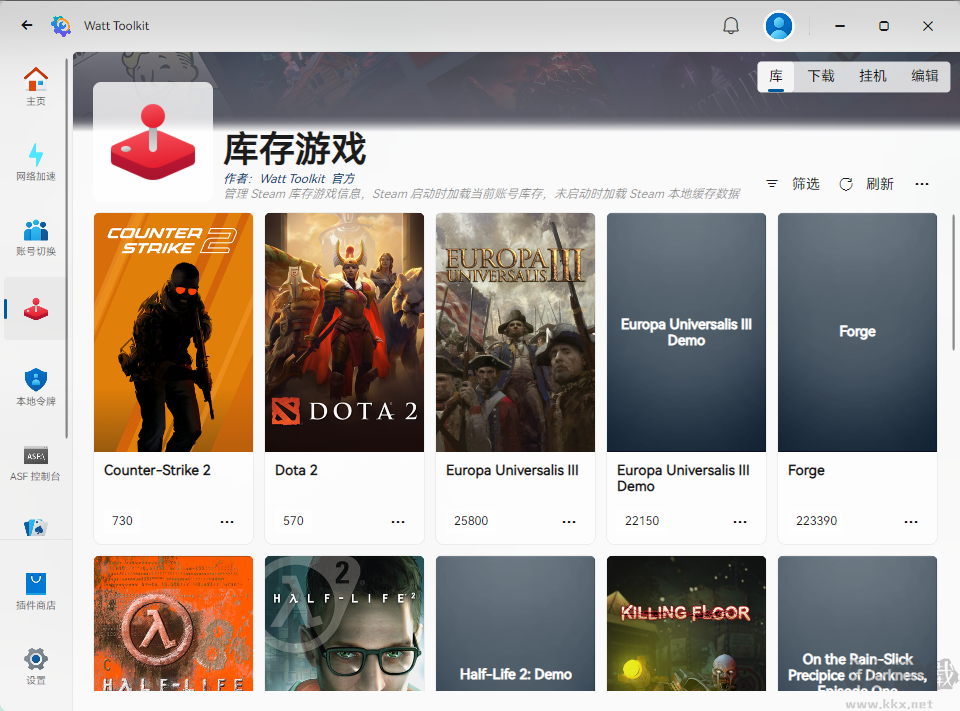This screenshot has width=960, height=711.
Task: Click the 库存游戏 joystick page icon
Action: click(153, 141)
